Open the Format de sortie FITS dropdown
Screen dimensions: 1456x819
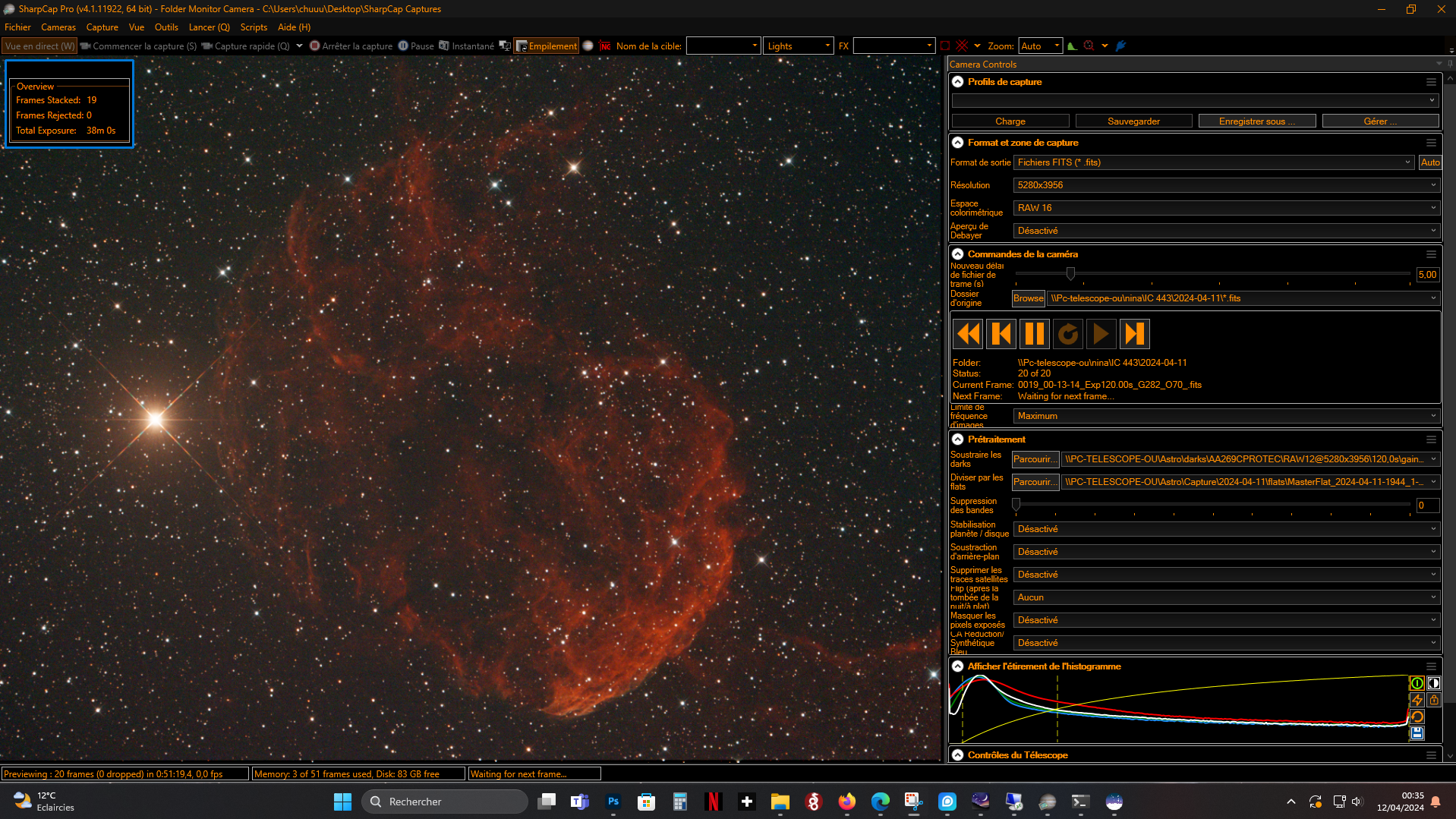(1213, 162)
